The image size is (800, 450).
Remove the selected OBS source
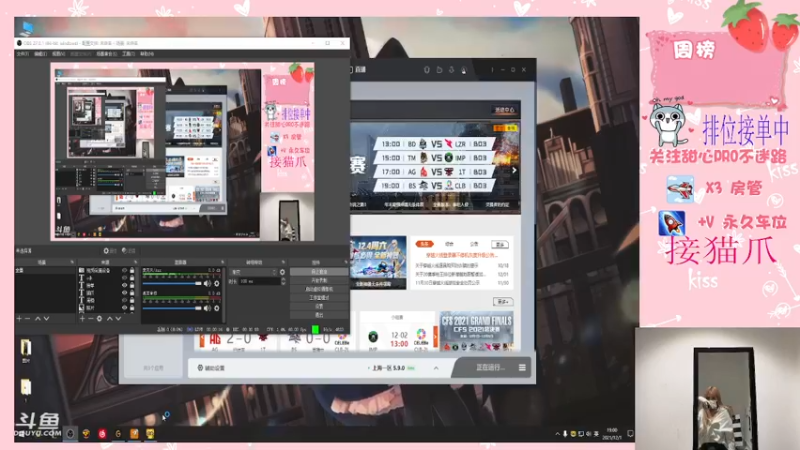[x=91, y=318]
